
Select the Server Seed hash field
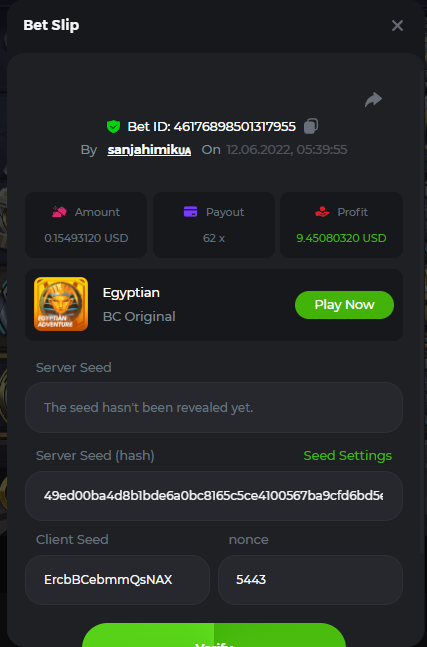[x=214, y=496]
